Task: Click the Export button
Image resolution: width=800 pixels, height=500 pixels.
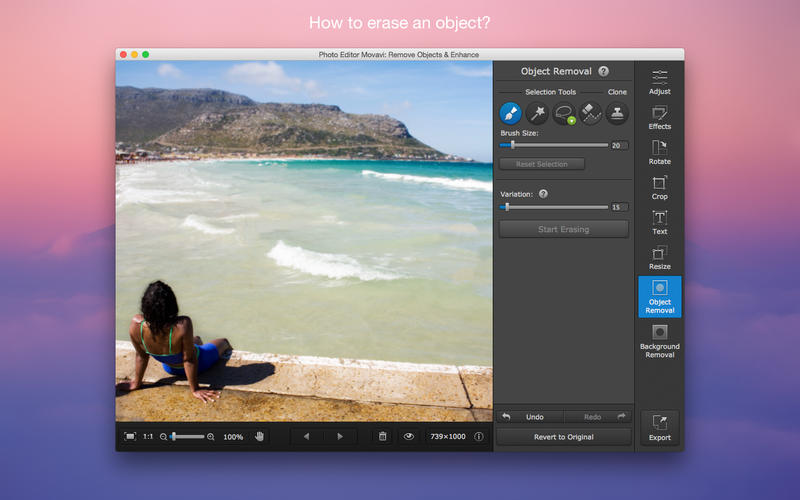Action: [x=659, y=427]
